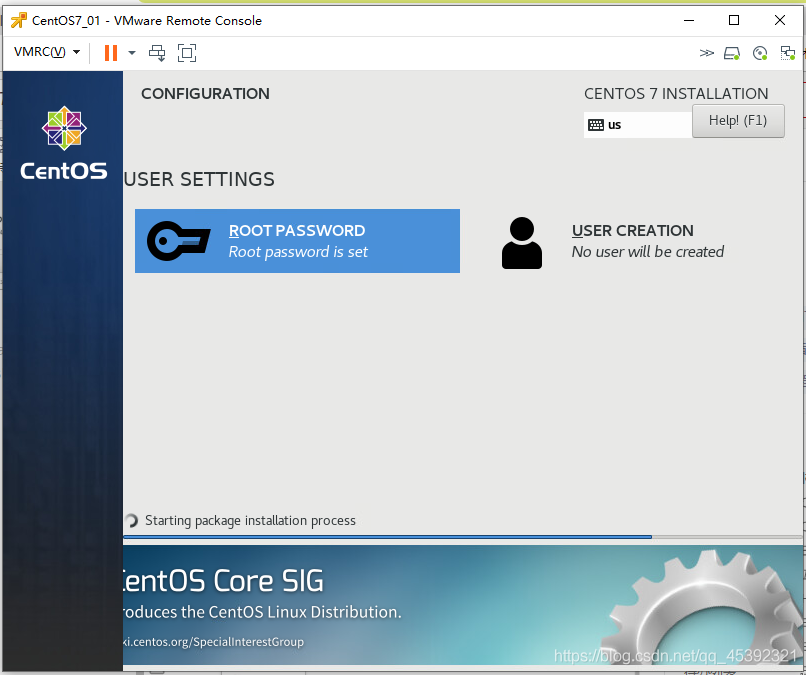Screen dimensions: 806x675
Task: Click the double chevron expand devices icon
Action: click(x=707, y=52)
